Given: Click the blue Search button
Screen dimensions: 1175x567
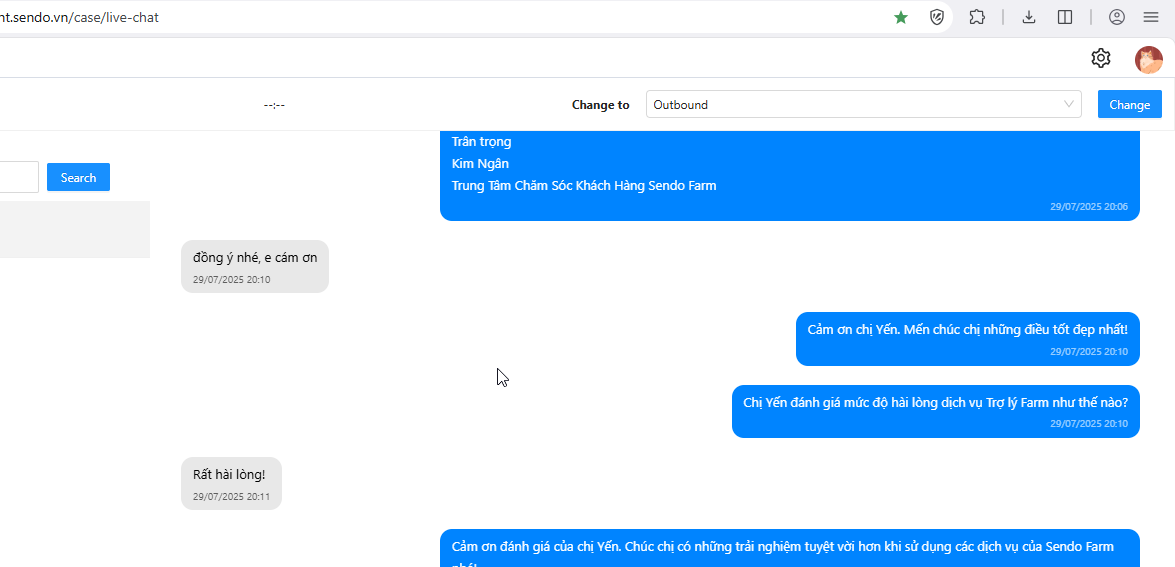Looking at the screenshot, I should pyautogui.click(x=78, y=178).
